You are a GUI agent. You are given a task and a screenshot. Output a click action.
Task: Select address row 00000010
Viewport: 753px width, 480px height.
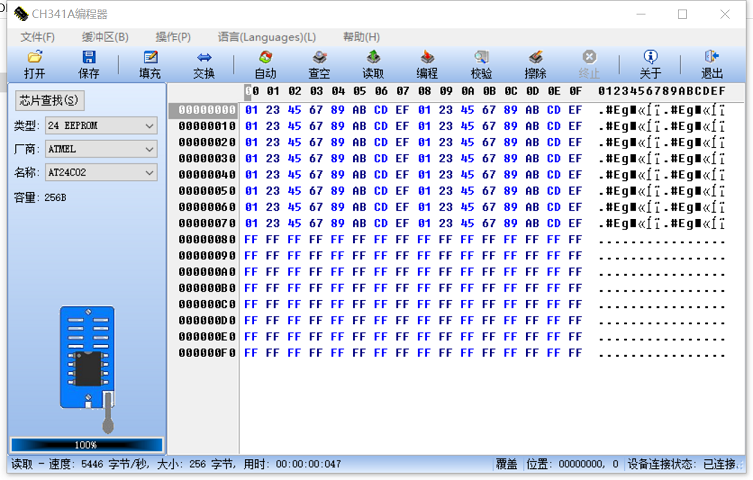[x=206, y=126]
